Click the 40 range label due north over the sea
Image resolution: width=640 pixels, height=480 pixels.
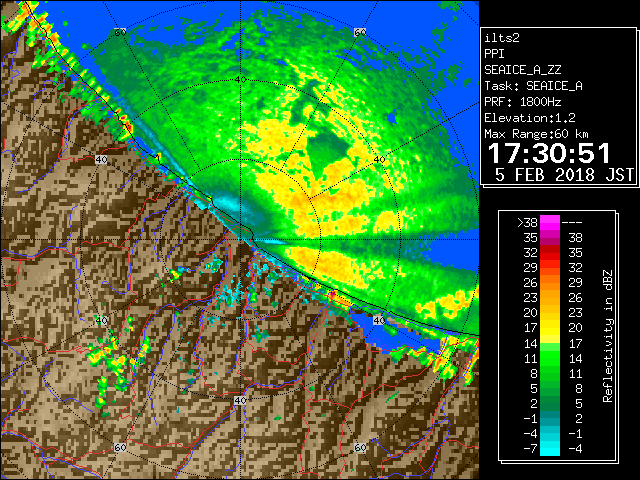coord(241,79)
